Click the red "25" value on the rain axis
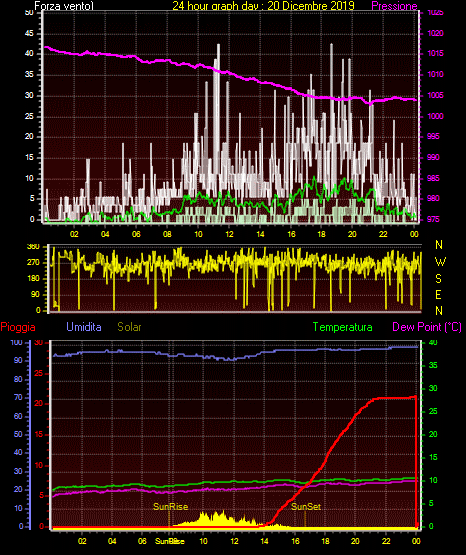Image resolution: width=466 pixels, height=555 pixels. click(x=39, y=373)
